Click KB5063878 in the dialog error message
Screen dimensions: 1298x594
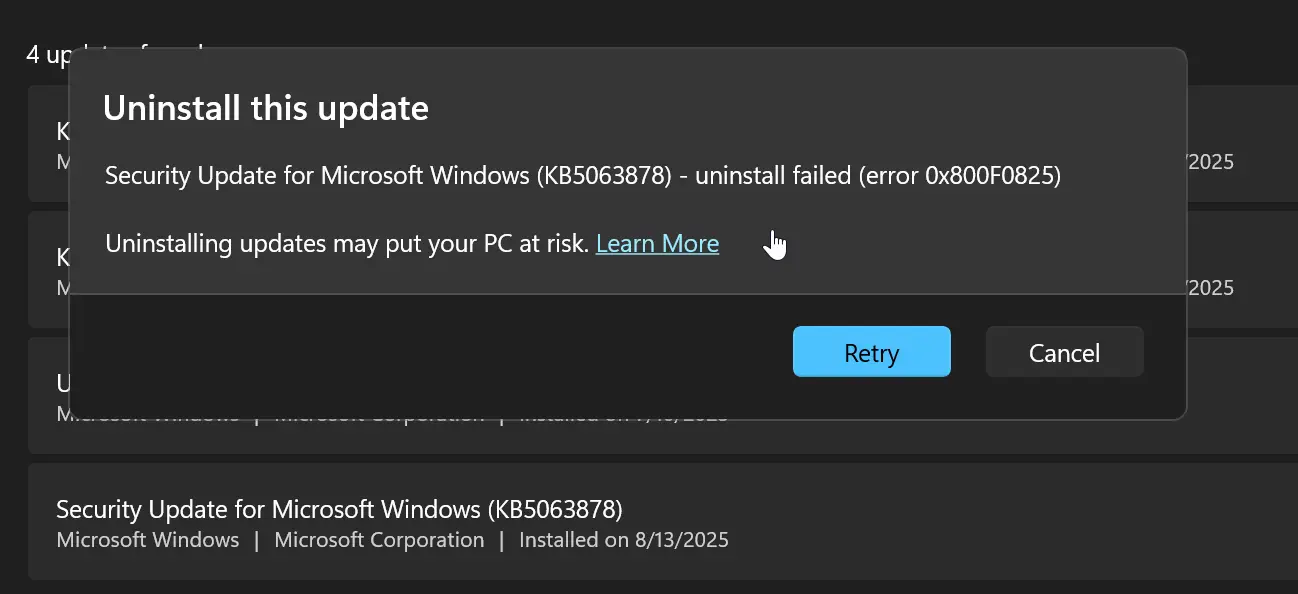pos(604,176)
